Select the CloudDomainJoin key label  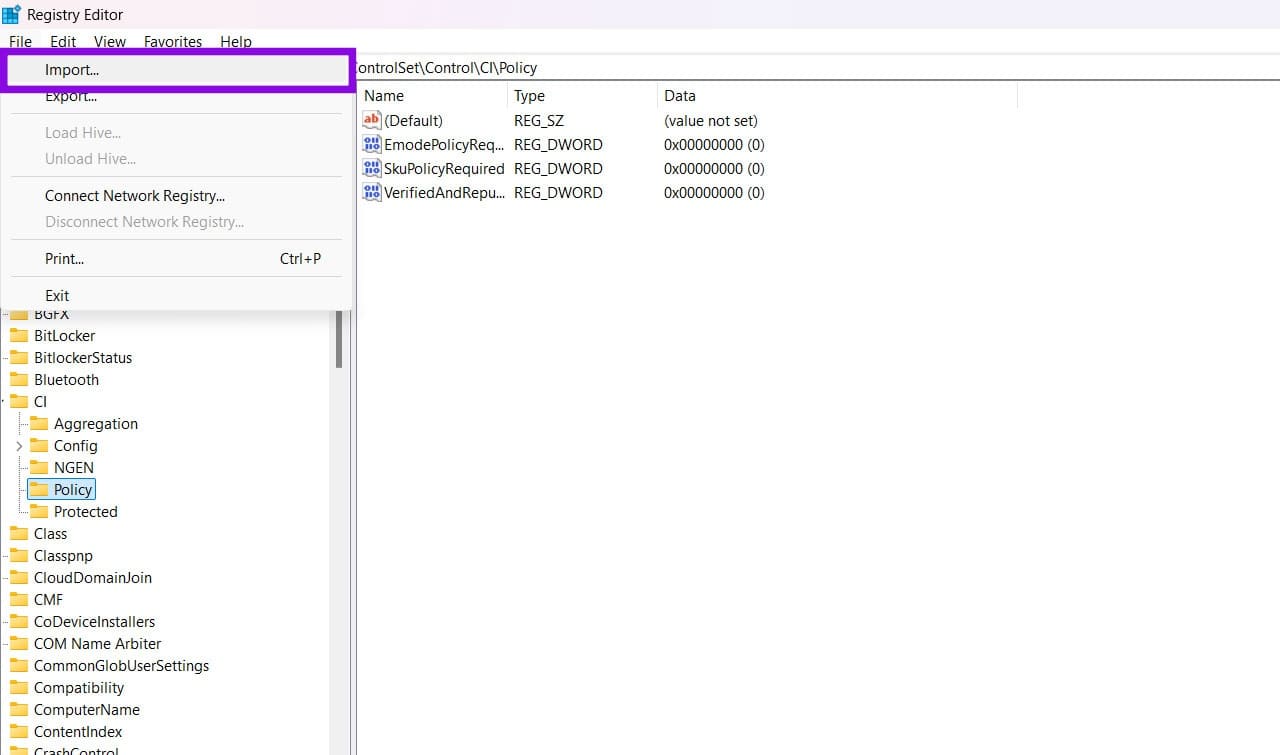(93, 577)
